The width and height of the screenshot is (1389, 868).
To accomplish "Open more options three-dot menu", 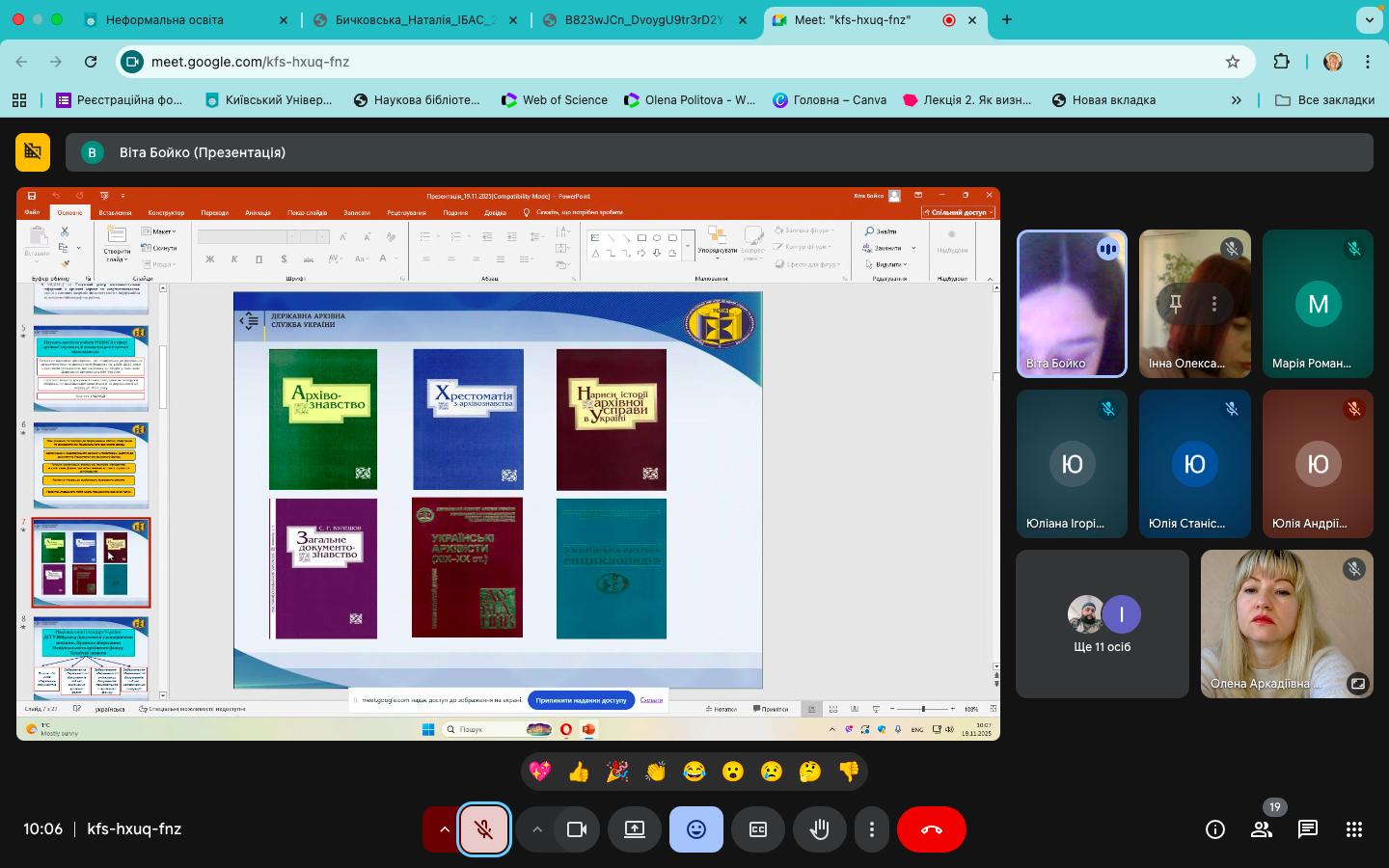I will pos(872,829).
